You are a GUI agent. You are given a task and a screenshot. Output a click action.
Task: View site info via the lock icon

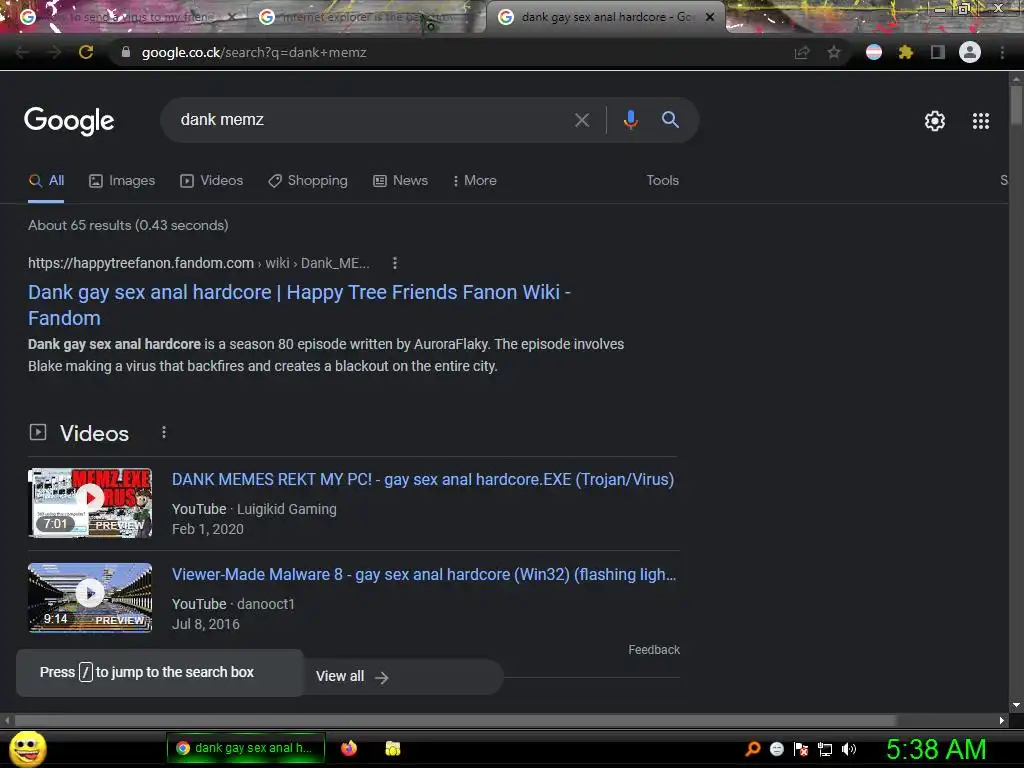(x=126, y=52)
